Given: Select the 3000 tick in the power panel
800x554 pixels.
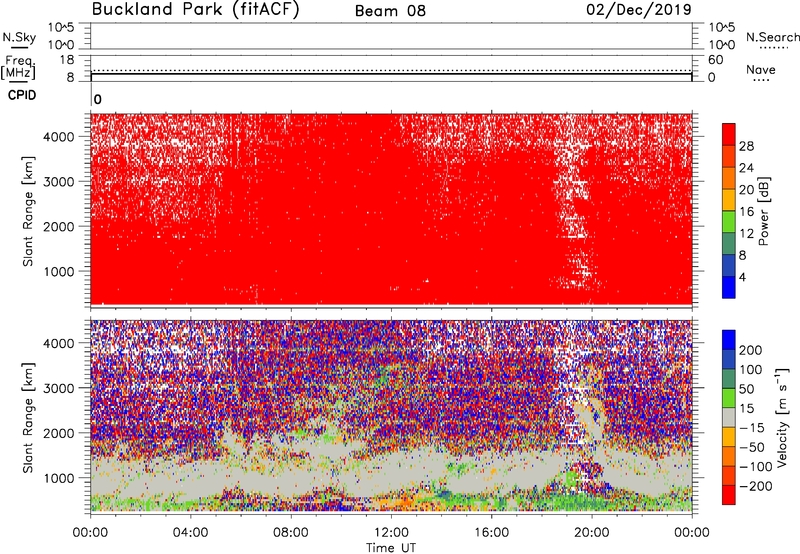Looking at the screenshot, I should pyautogui.click(x=58, y=182).
